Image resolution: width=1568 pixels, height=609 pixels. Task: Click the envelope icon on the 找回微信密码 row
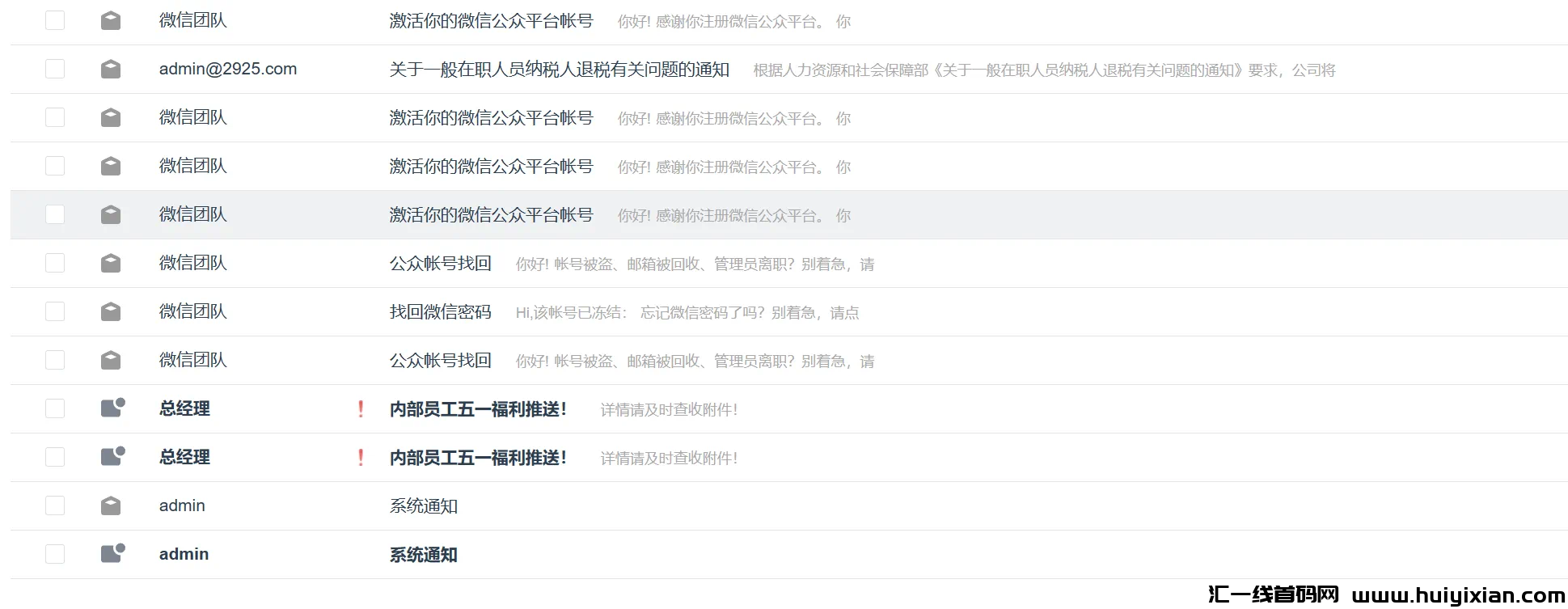111,312
